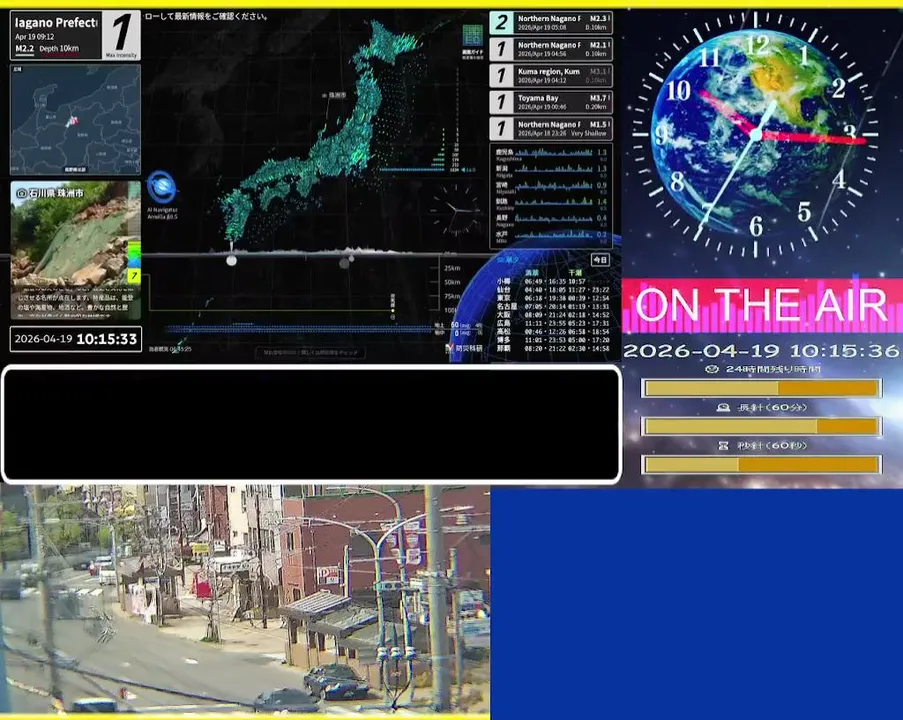Click the 水戸 Mito seismograph row
This screenshot has height=720, width=903.
point(551,236)
